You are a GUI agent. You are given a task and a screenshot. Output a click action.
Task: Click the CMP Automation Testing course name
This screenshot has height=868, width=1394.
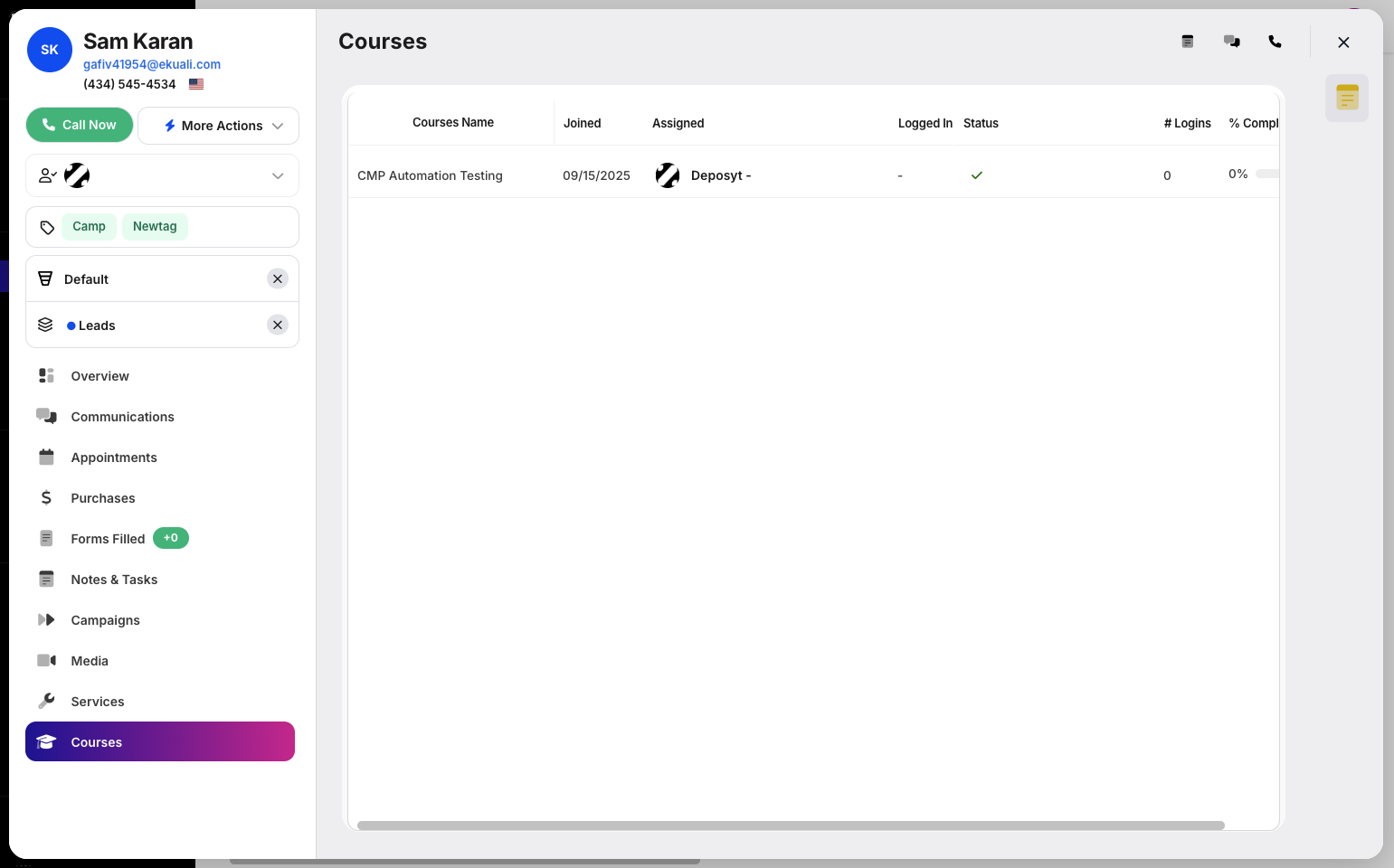point(430,175)
